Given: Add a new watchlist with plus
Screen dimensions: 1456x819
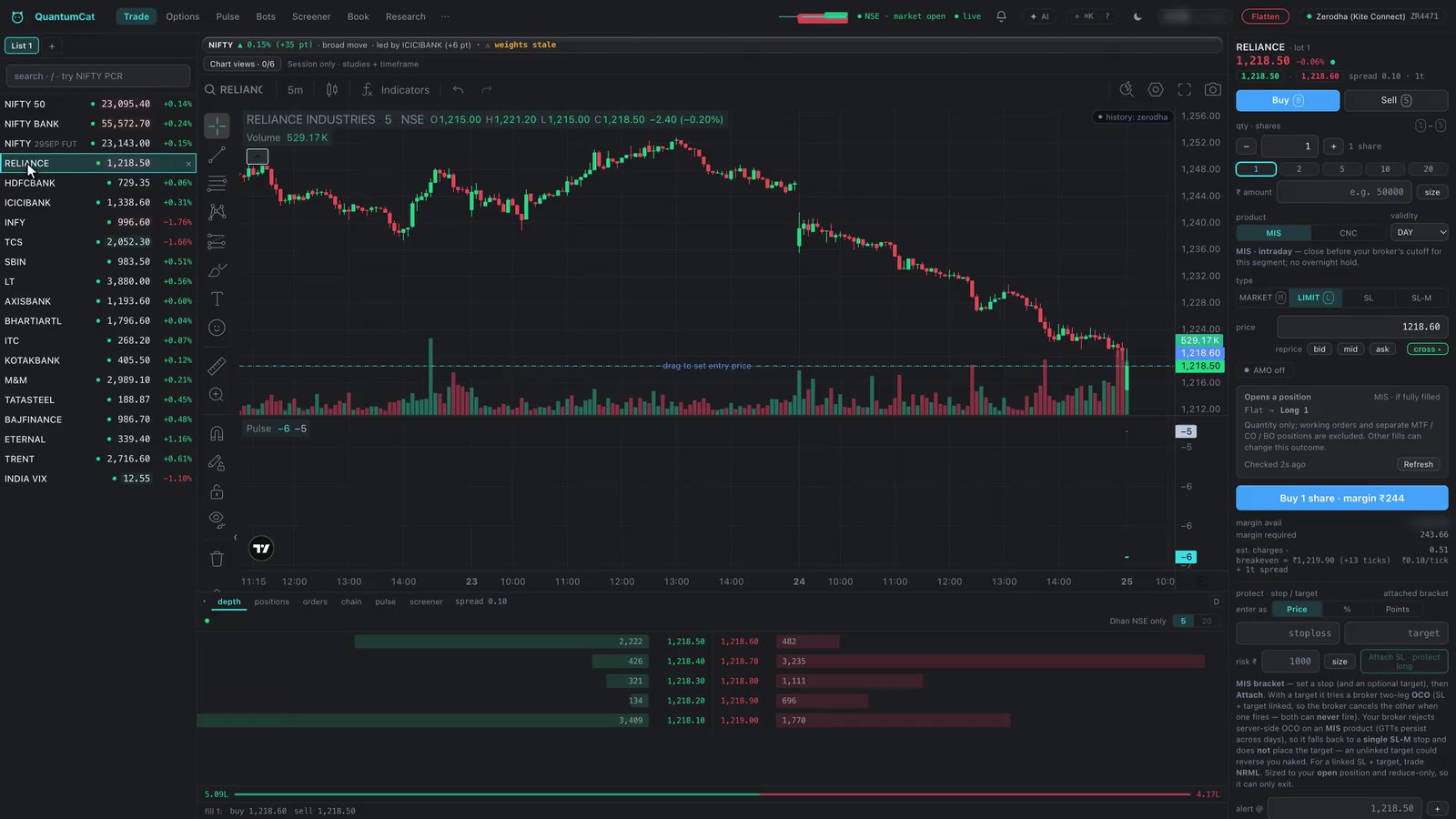Looking at the screenshot, I should pos(52,45).
